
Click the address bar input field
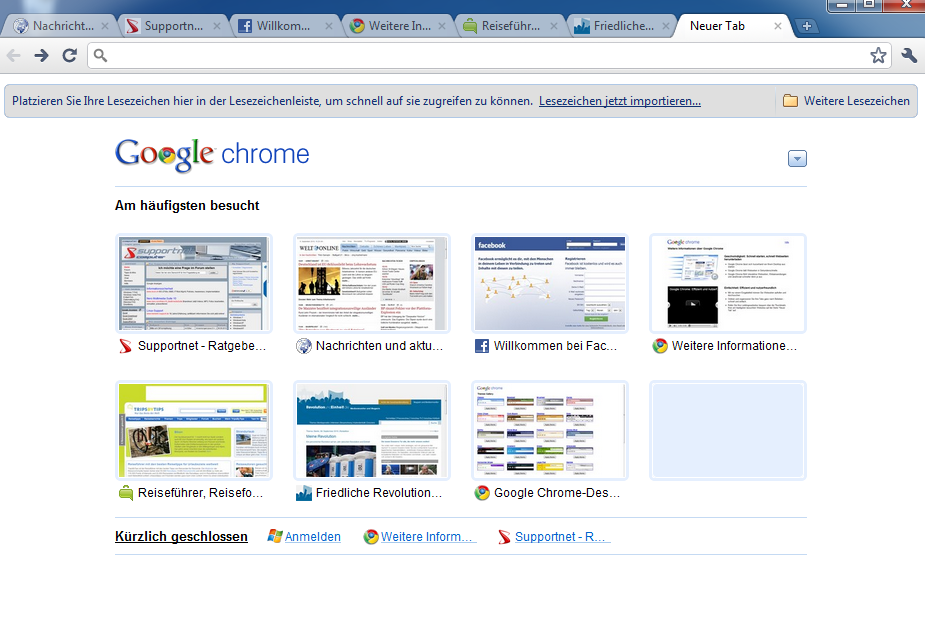coord(488,55)
